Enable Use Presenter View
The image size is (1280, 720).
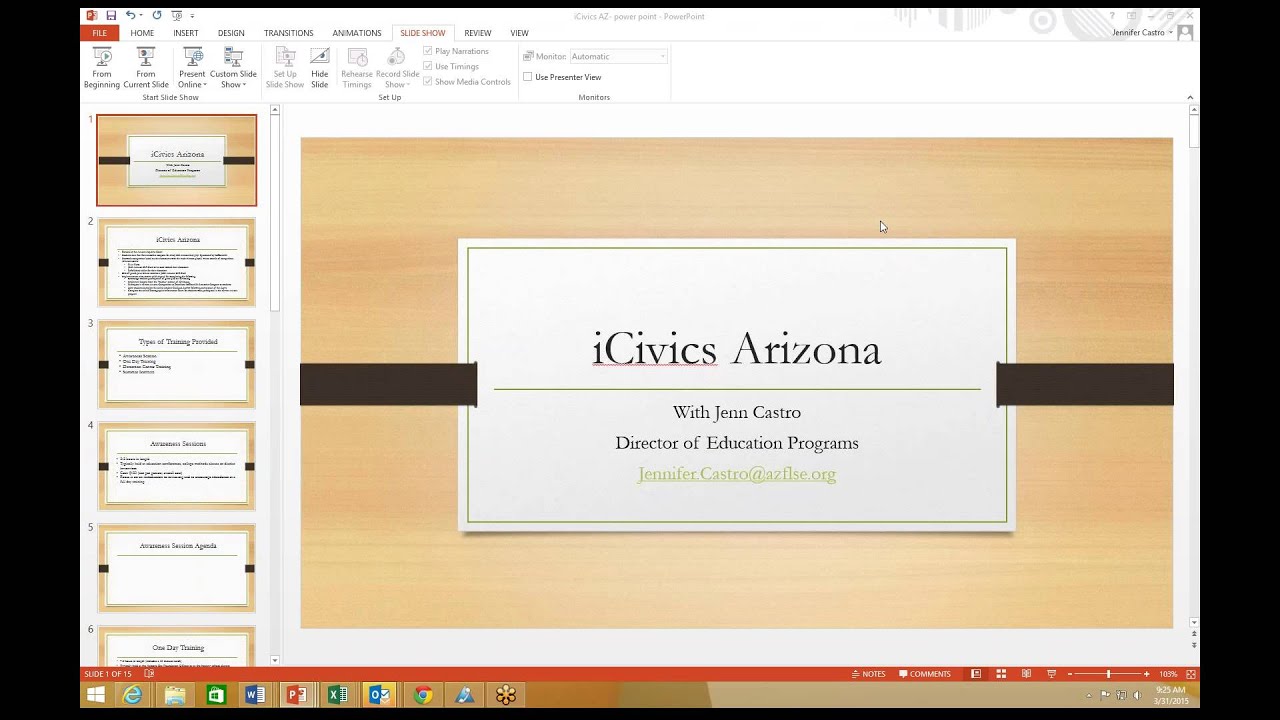pos(563,77)
